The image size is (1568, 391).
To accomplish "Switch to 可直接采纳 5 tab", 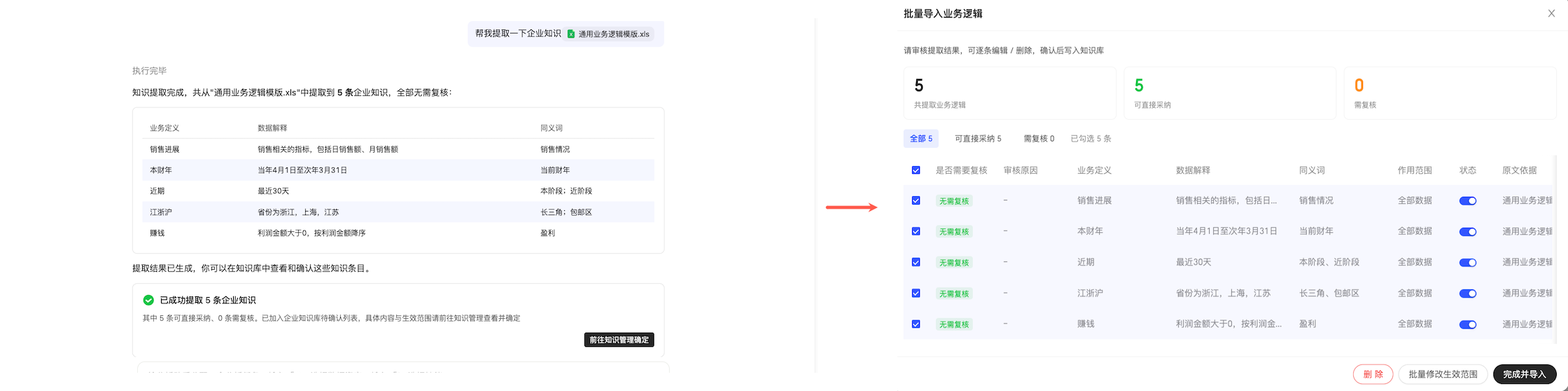I will (978, 139).
